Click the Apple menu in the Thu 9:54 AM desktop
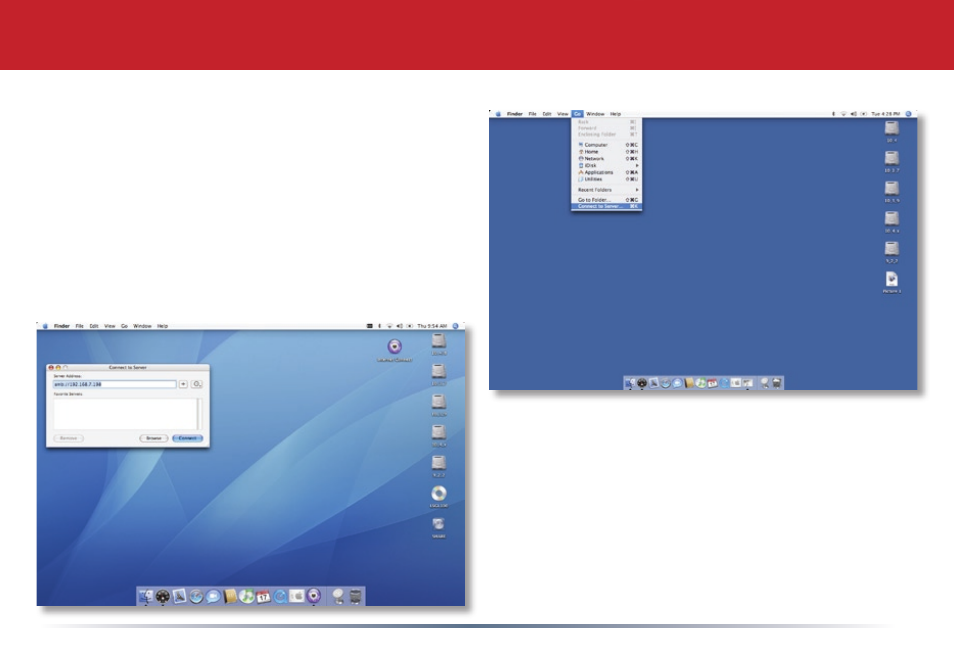Viewport: 954px width, 660px height. click(x=45, y=326)
